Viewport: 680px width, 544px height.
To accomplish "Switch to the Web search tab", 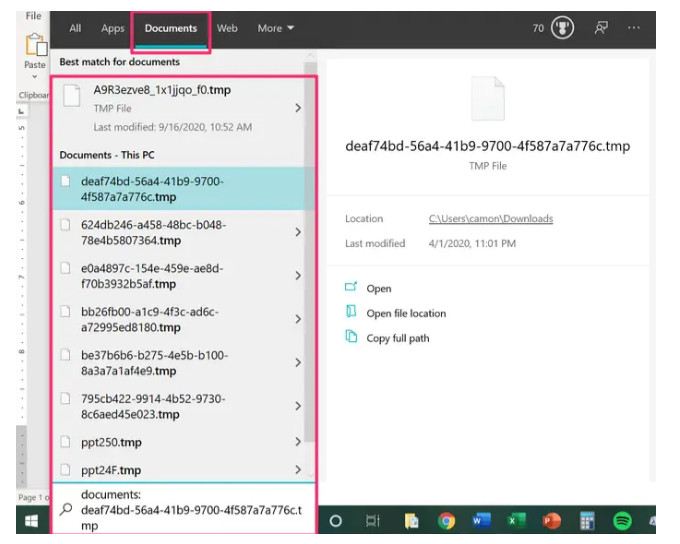I will (x=227, y=29).
